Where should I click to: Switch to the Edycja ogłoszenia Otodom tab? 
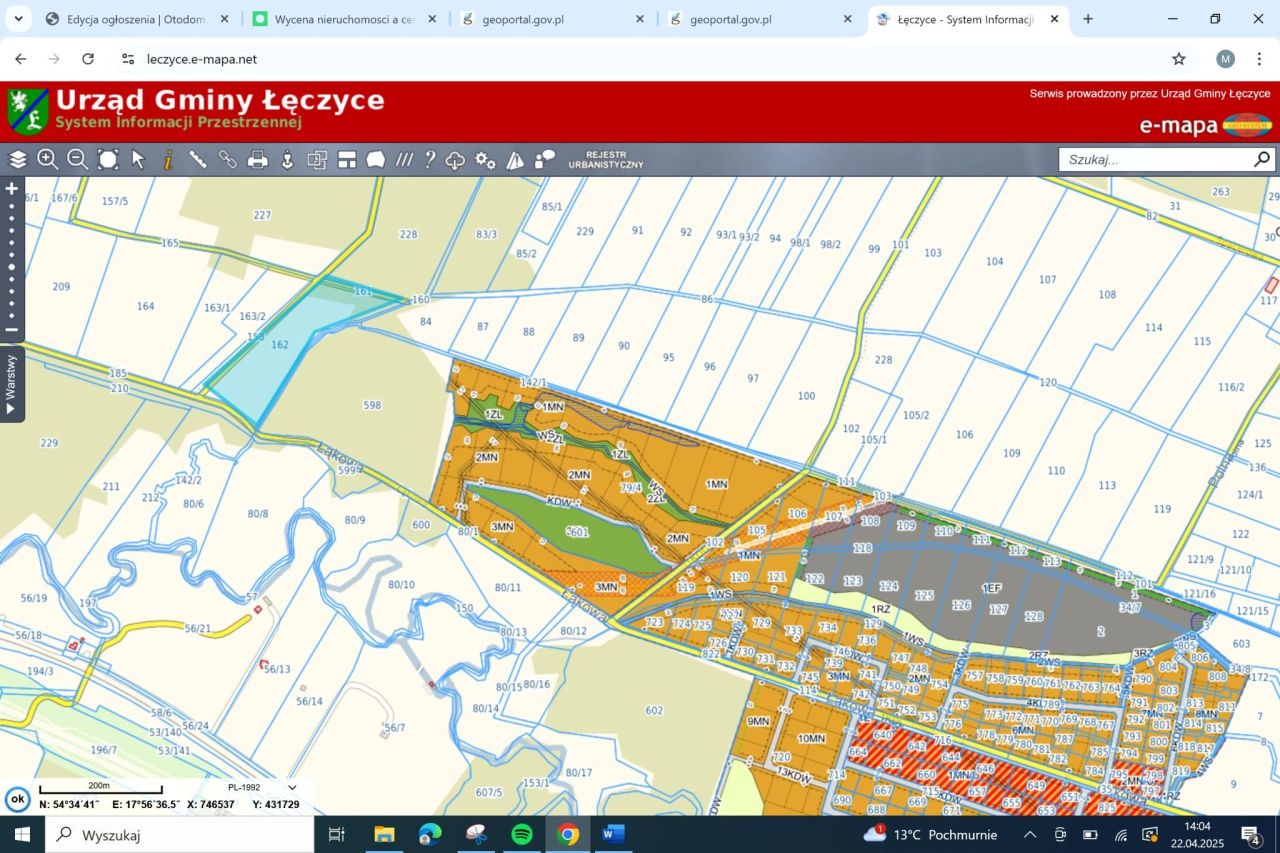tap(136, 19)
